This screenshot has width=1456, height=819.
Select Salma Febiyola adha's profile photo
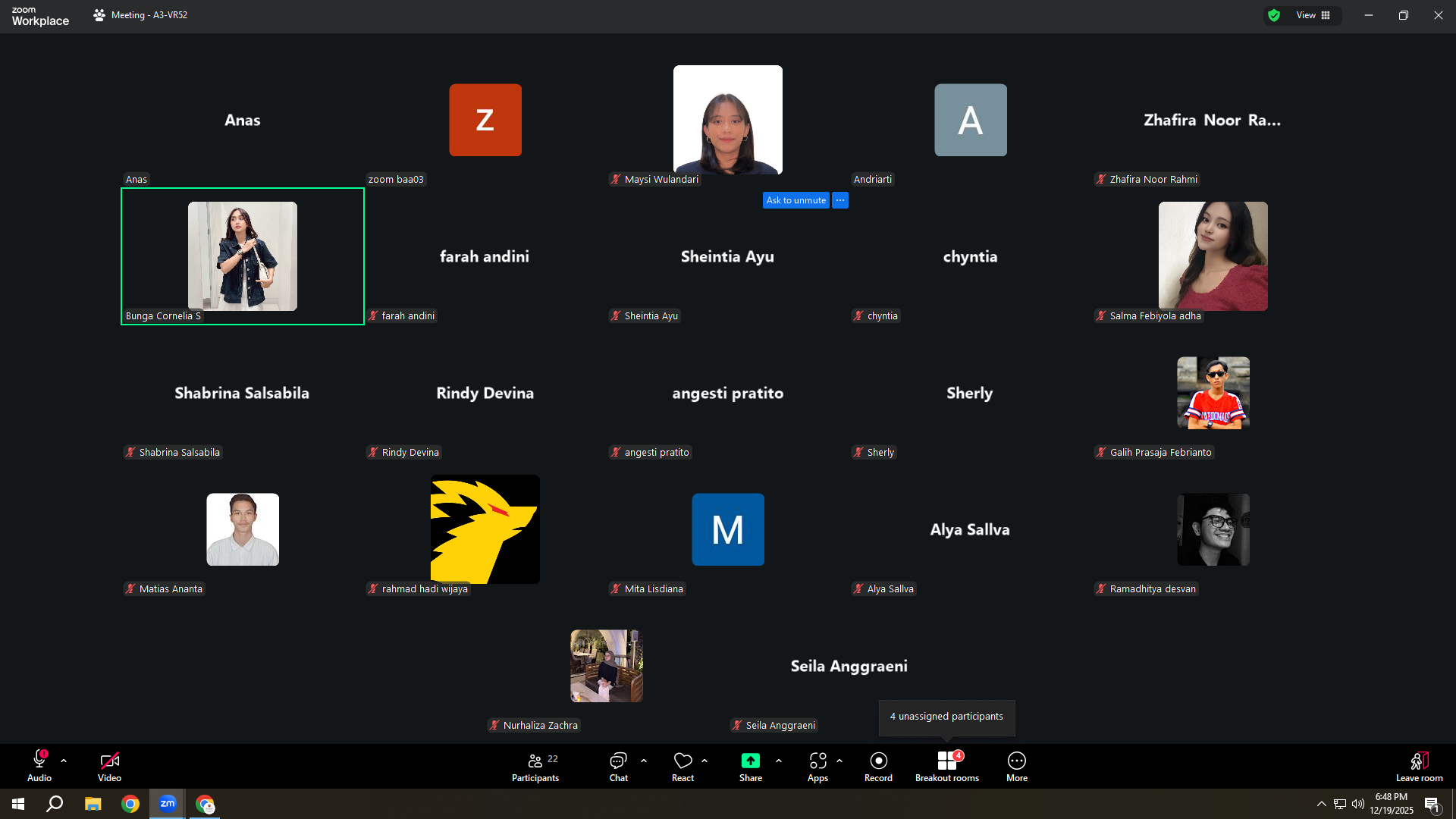(1213, 256)
